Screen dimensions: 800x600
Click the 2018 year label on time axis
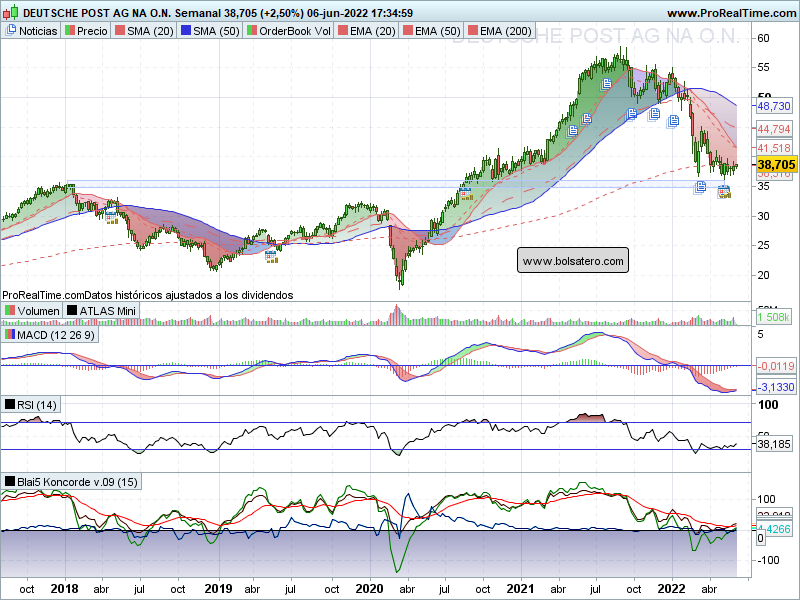(x=64, y=589)
